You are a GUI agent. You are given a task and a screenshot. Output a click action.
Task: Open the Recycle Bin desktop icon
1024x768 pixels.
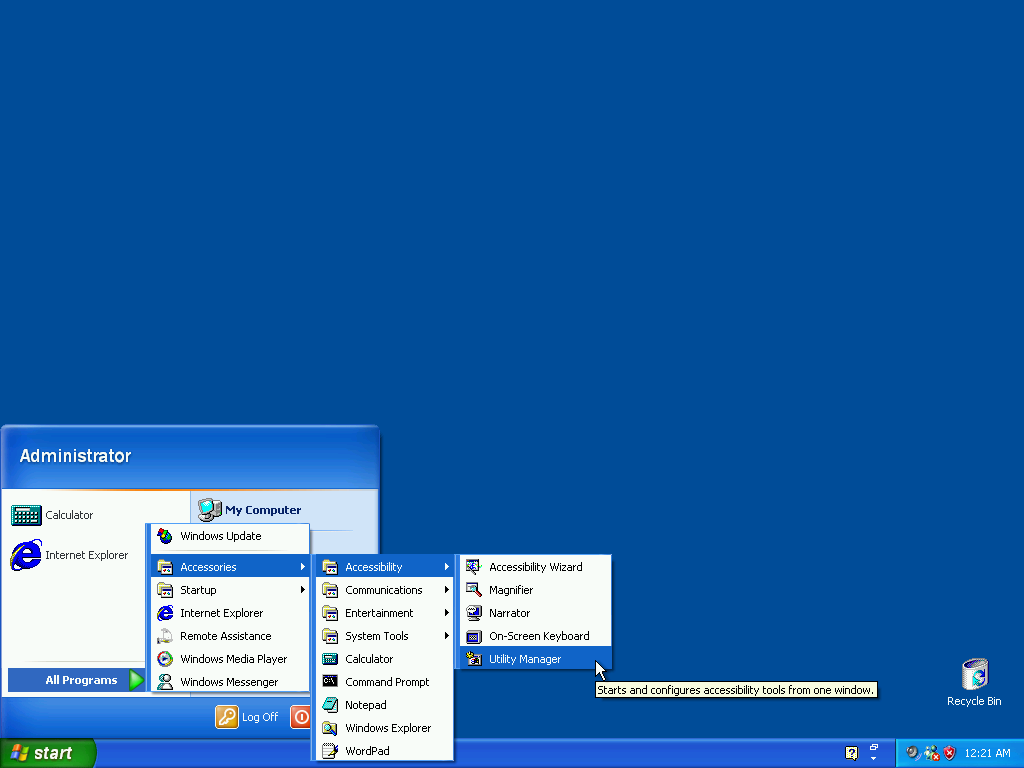pyautogui.click(x=974, y=675)
